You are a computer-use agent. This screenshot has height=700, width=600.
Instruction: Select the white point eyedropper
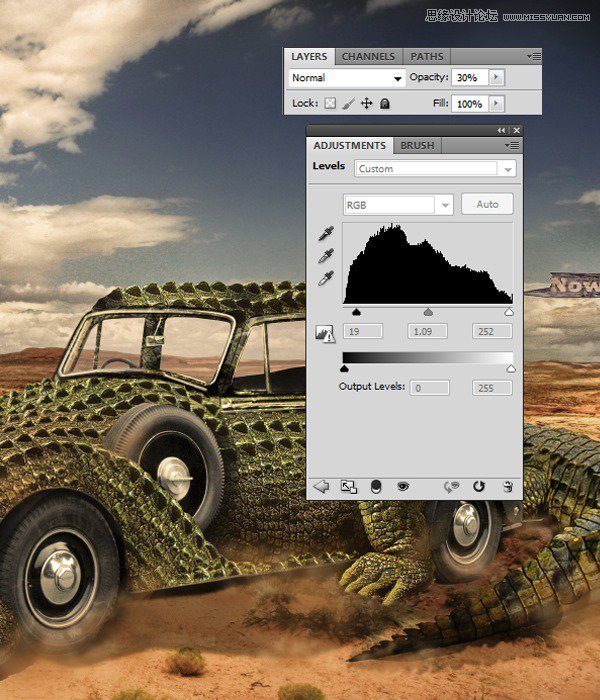[x=326, y=278]
